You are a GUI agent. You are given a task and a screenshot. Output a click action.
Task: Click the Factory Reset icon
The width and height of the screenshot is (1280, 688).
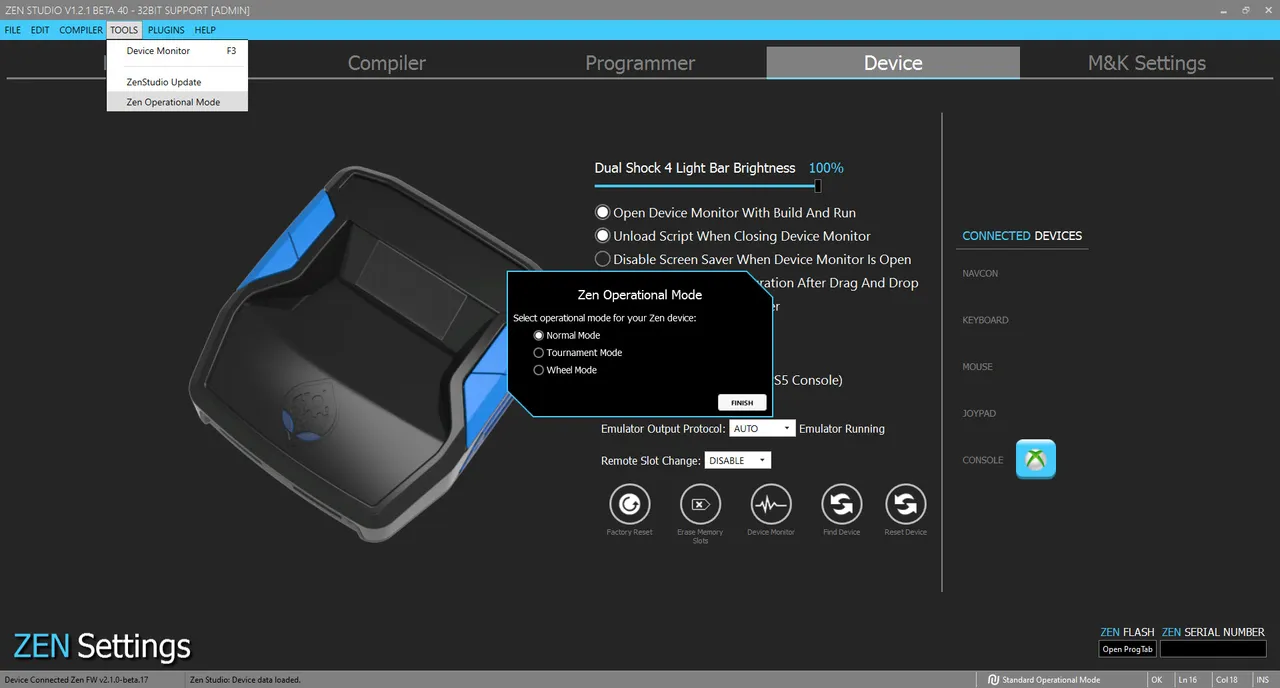pyautogui.click(x=629, y=505)
